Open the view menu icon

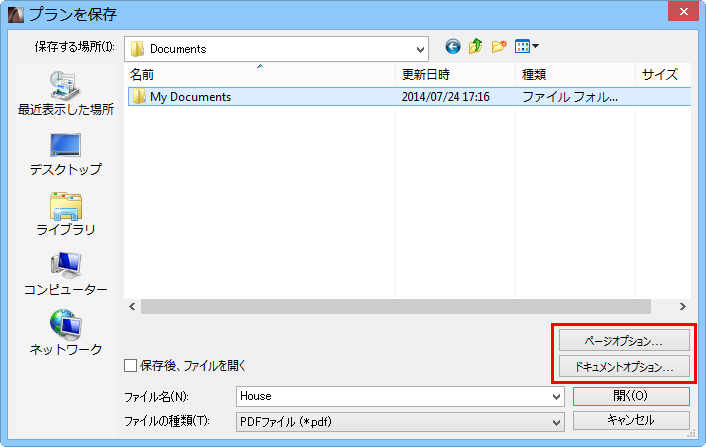526,46
